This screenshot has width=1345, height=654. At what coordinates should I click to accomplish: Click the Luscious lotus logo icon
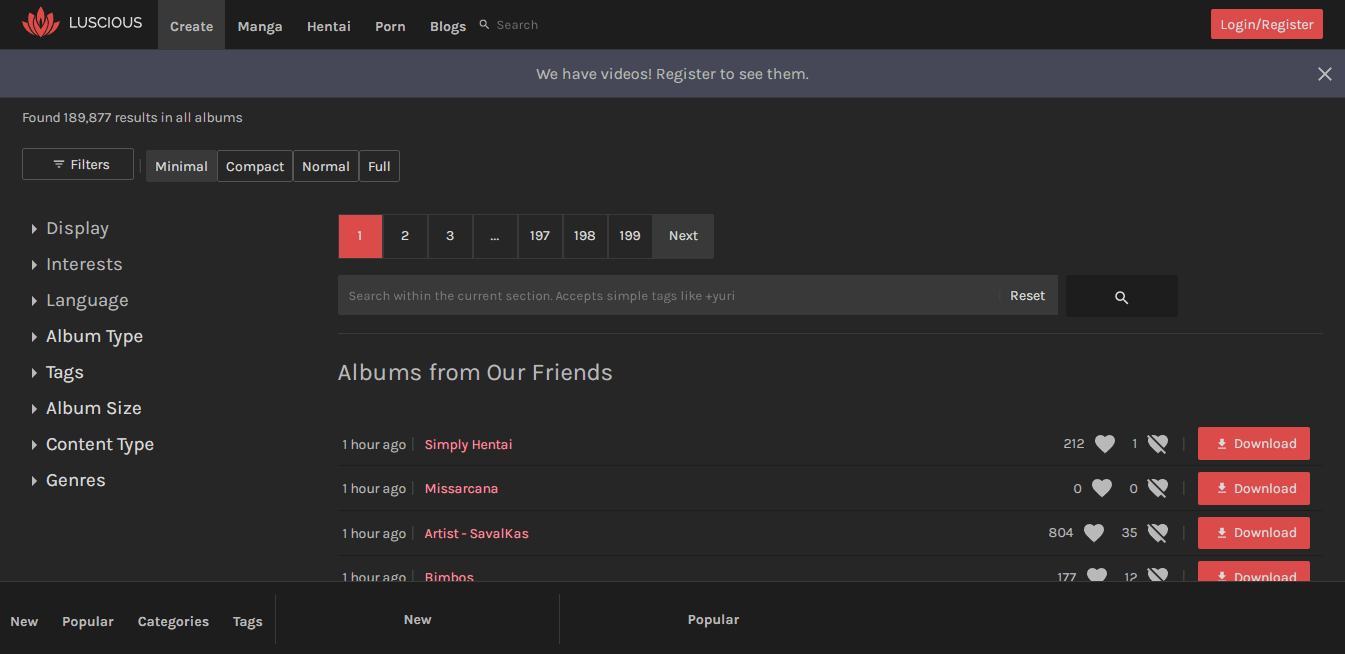[x=41, y=22]
